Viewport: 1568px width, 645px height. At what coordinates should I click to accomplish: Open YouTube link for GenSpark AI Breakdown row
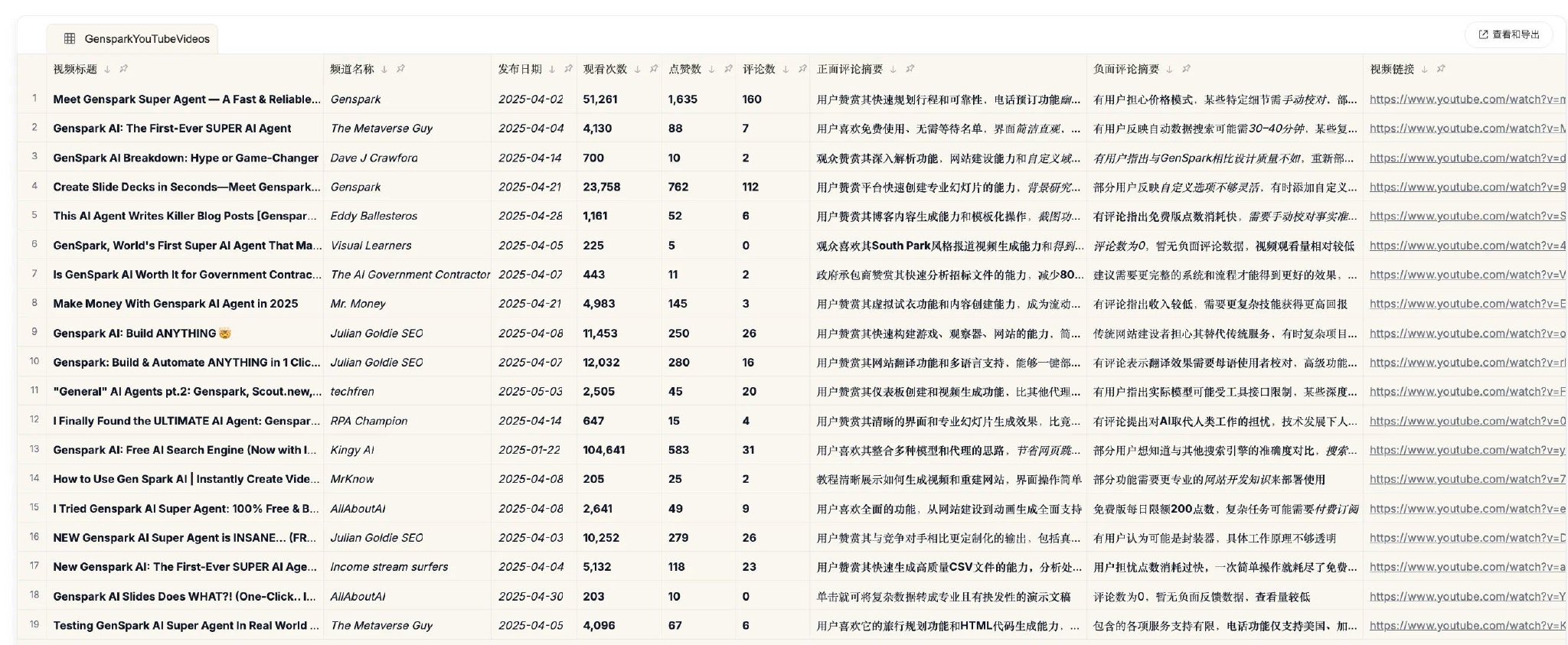[x=1468, y=158]
